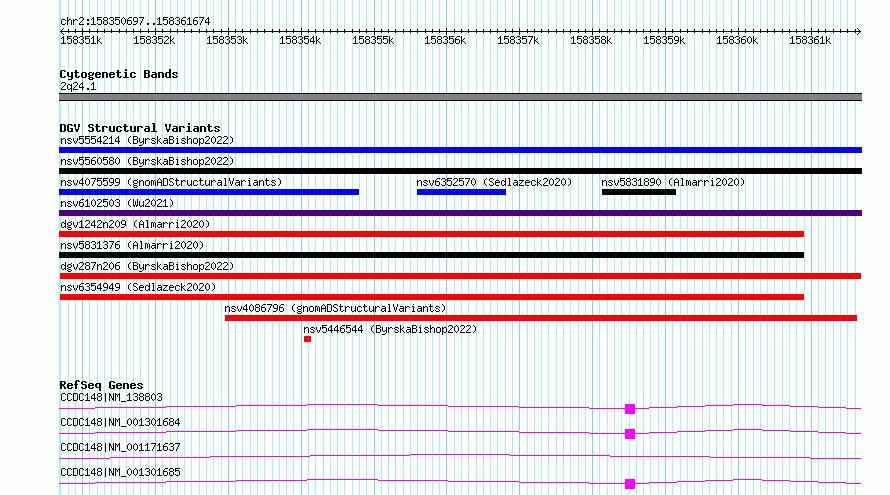Click the nsv5831890 Almarri2020 black bar
Viewport: 890px width, 495px height.
(x=639, y=192)
